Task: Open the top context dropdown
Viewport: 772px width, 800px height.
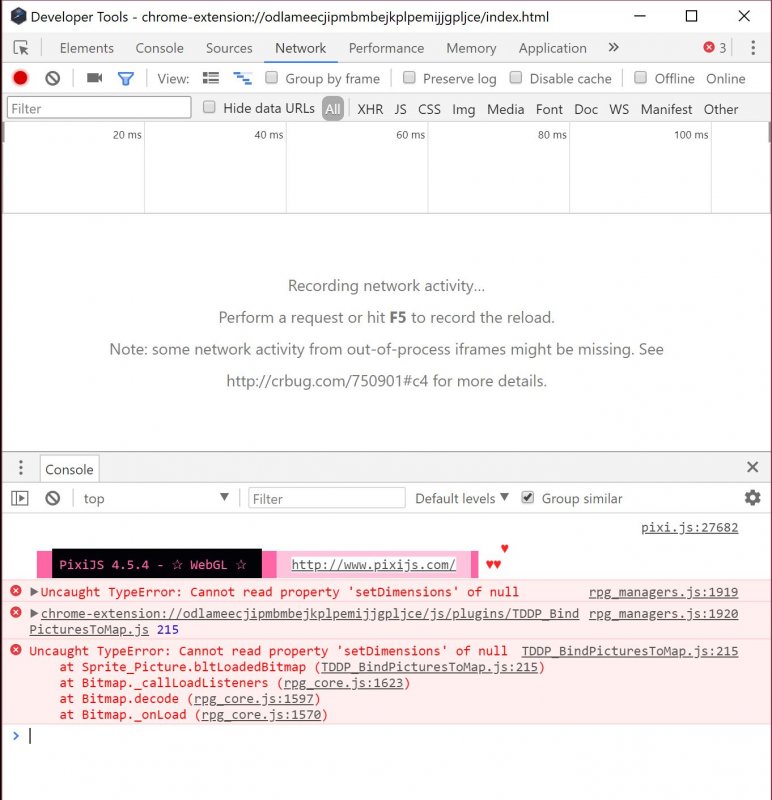Action: point(156,498)
